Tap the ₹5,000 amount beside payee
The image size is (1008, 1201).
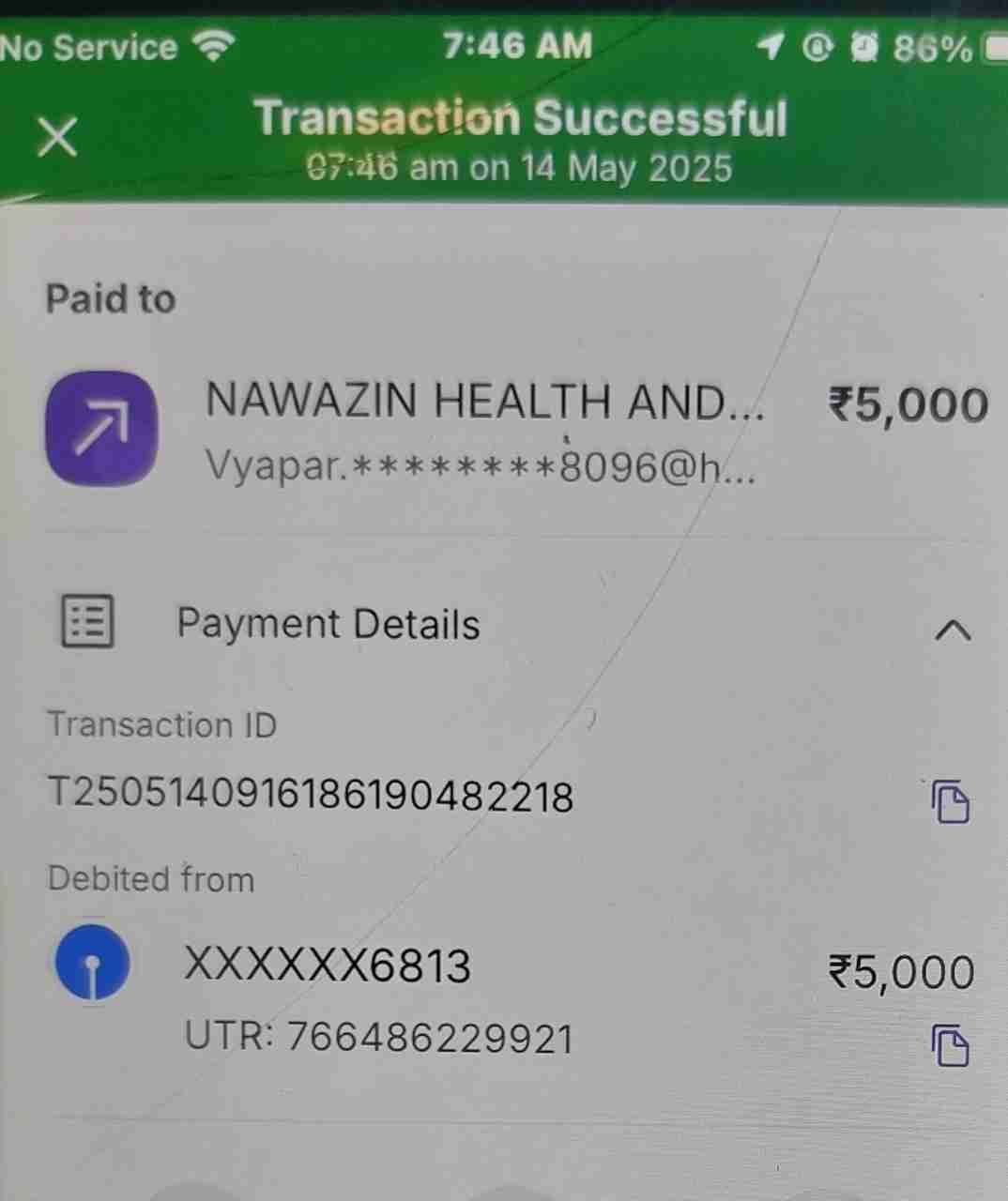point(908,404)
